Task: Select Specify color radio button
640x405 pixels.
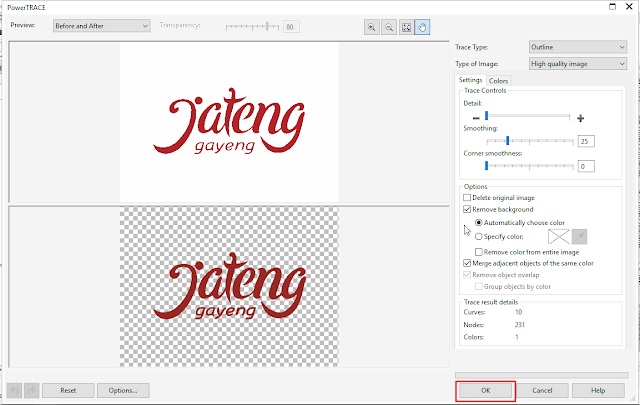Action: (x=478, y=236)
